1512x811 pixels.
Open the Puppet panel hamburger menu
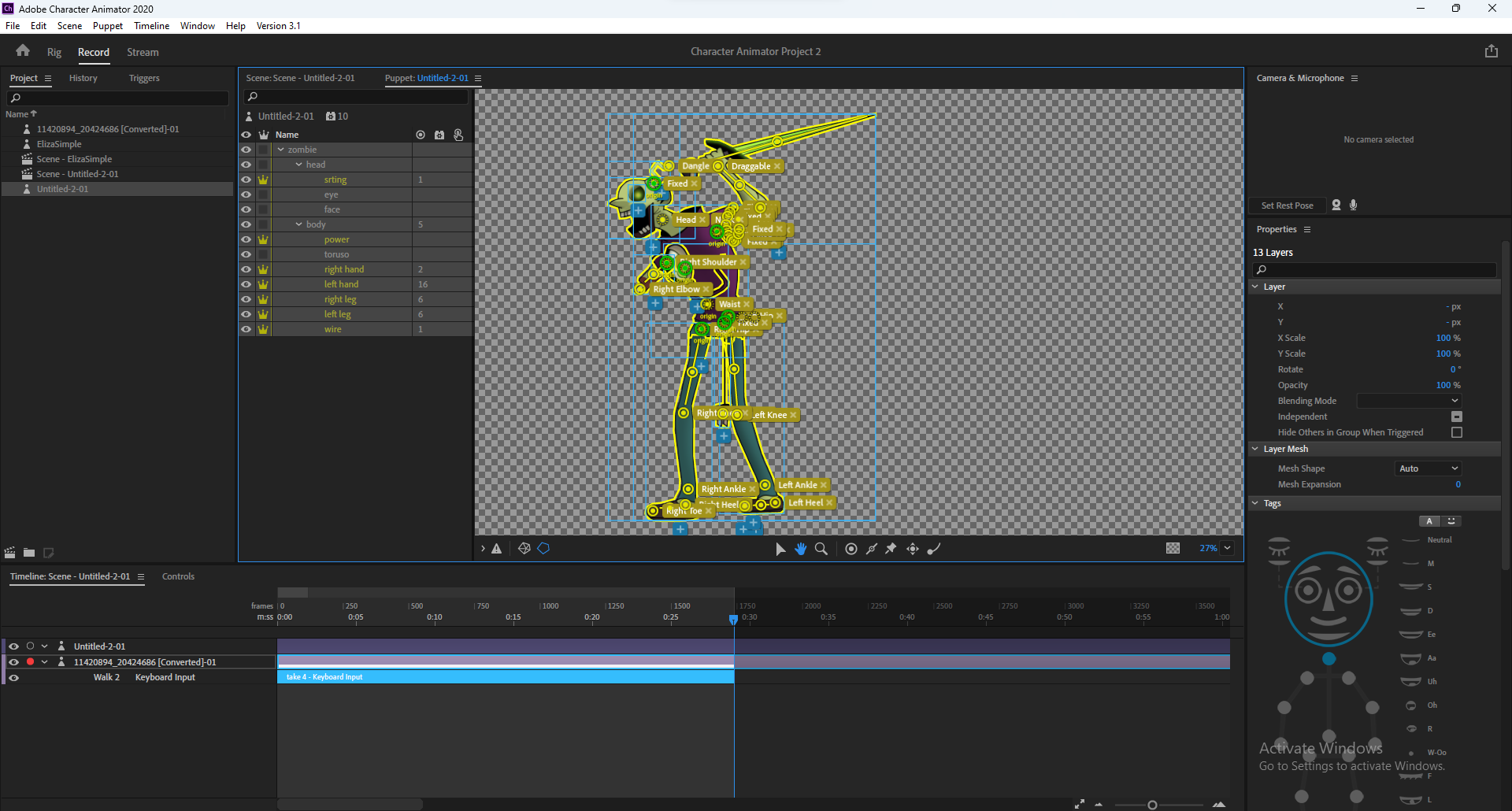coord(478,79)
